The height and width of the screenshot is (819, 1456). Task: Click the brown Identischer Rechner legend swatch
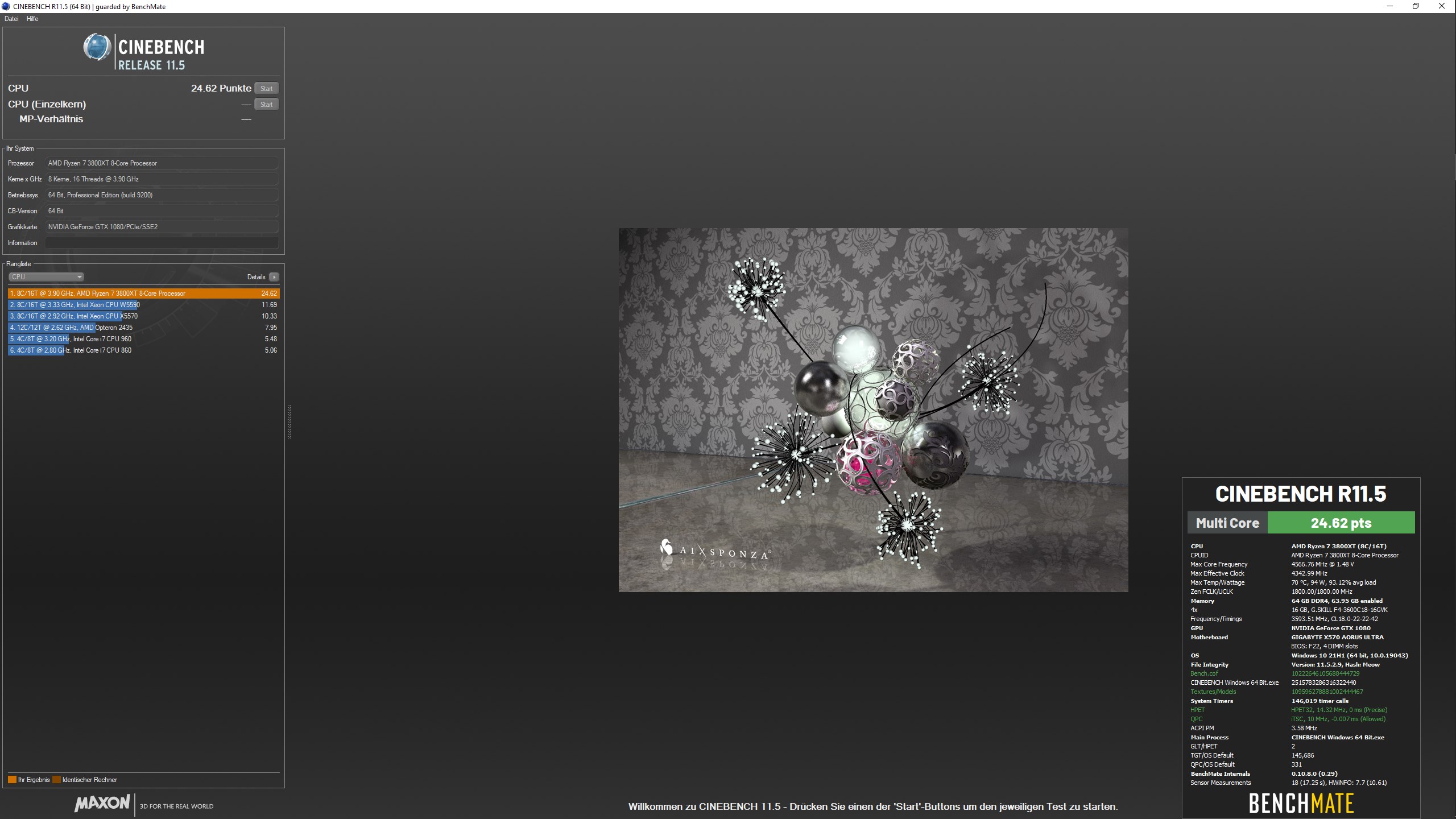pos(56,780)
